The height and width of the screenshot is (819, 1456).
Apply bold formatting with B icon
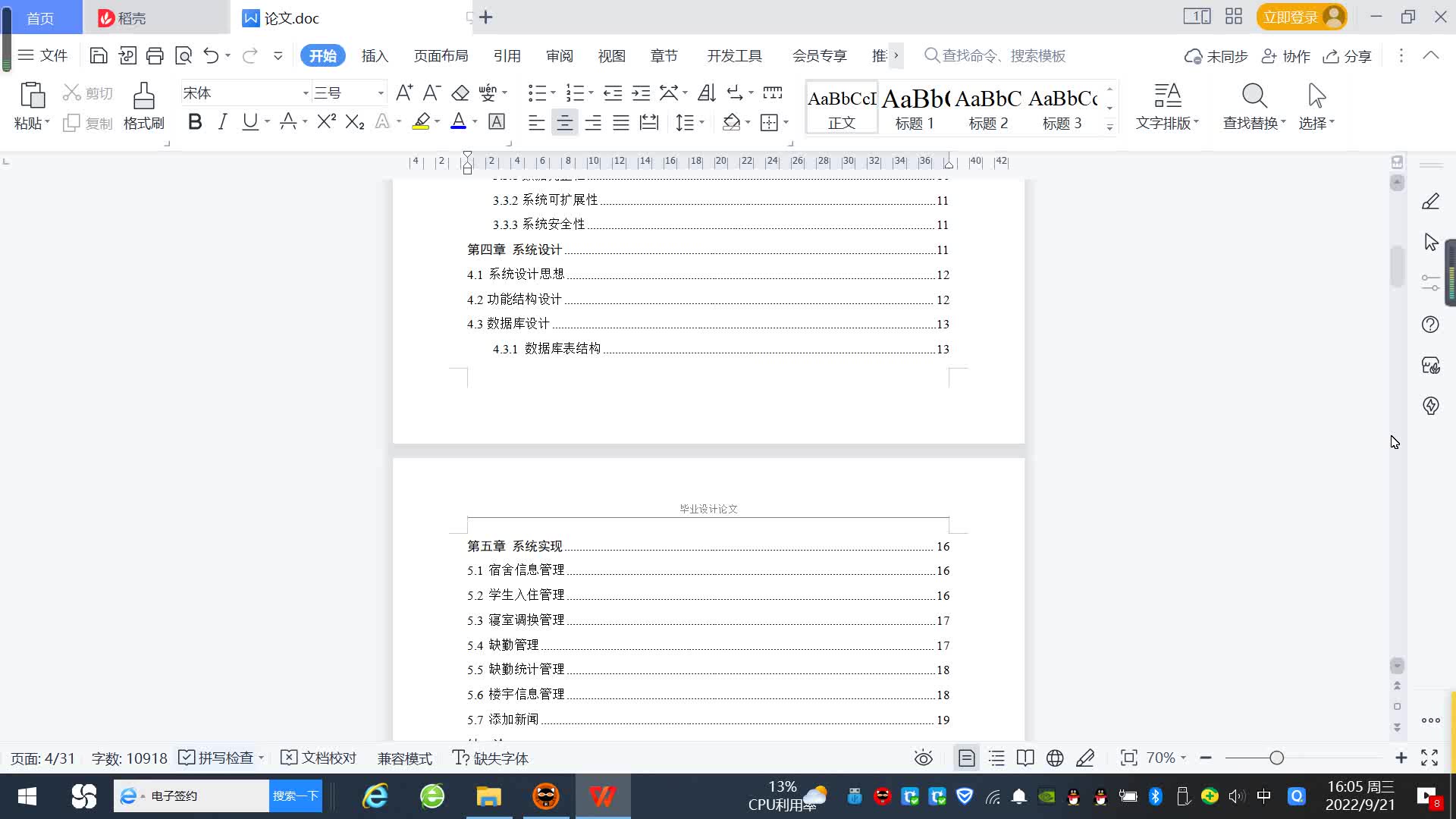[x=195, y=122]
